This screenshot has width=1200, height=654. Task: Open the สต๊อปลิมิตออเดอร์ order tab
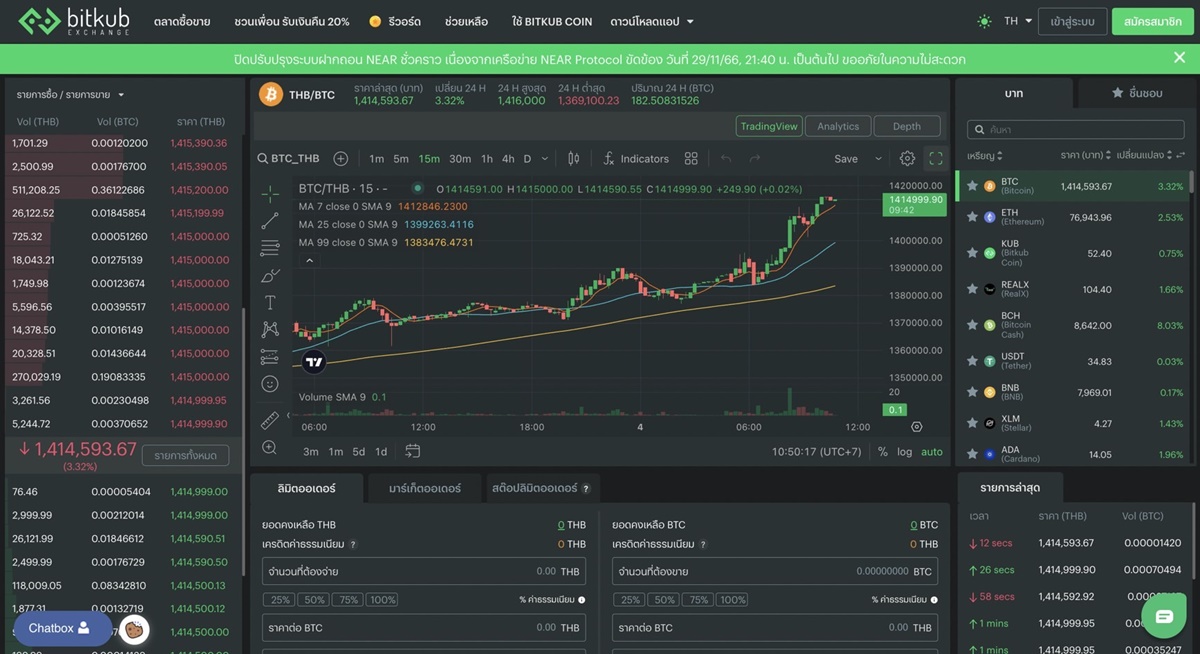pyautogui.click(x=541, y=489)
